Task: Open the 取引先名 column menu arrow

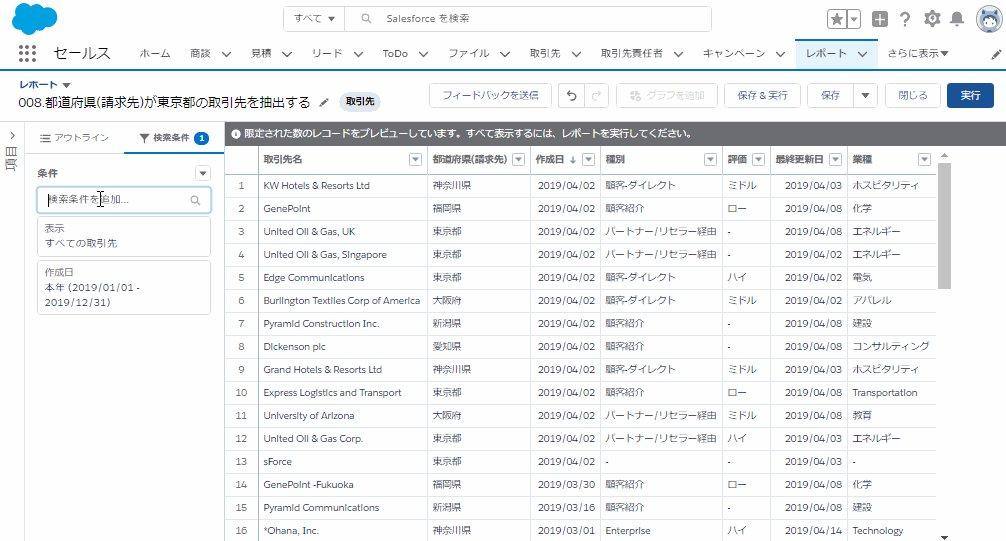Action: (x=415, y=160)
